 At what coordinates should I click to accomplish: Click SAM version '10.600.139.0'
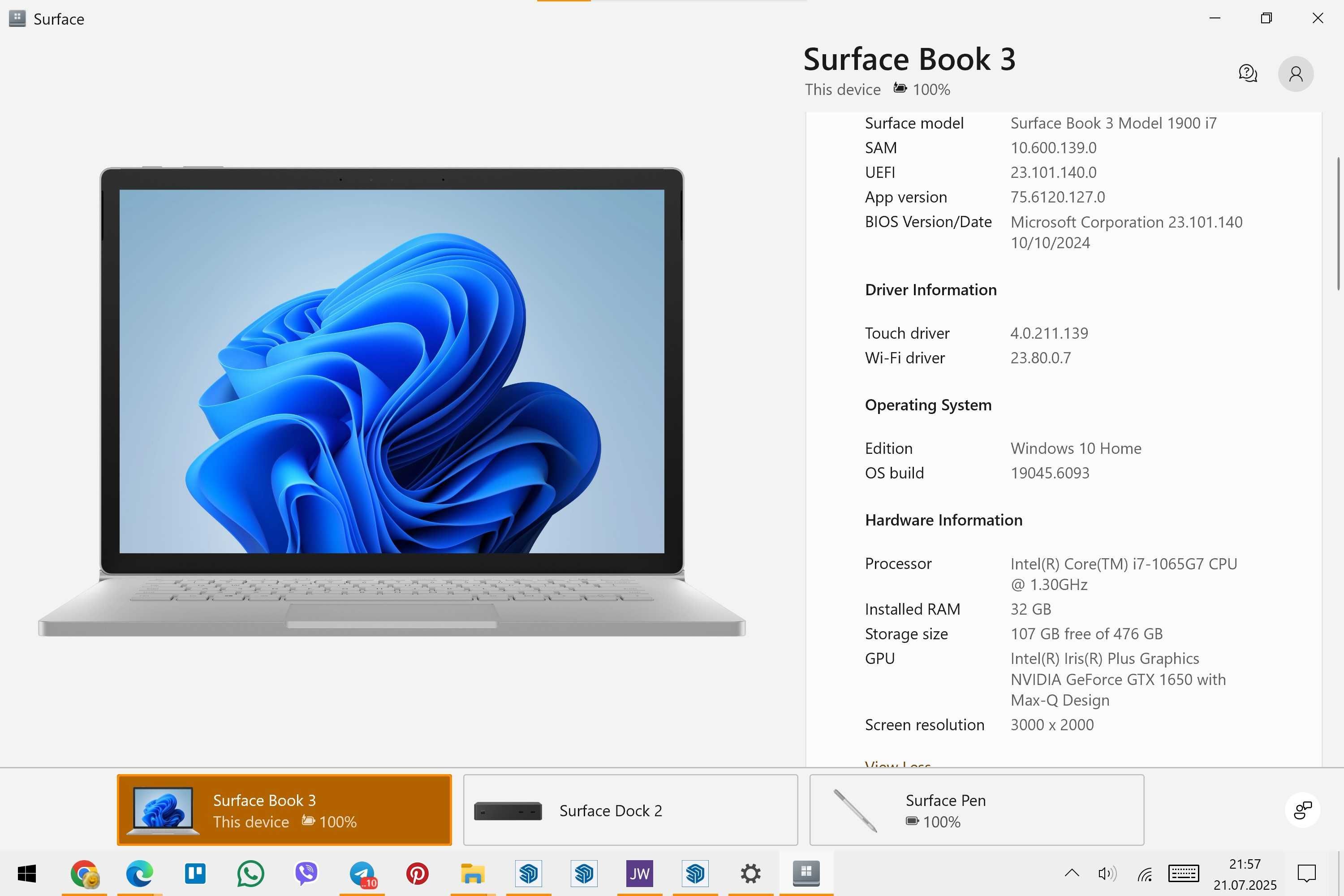pyautogui.click(x=1054, y=147)
